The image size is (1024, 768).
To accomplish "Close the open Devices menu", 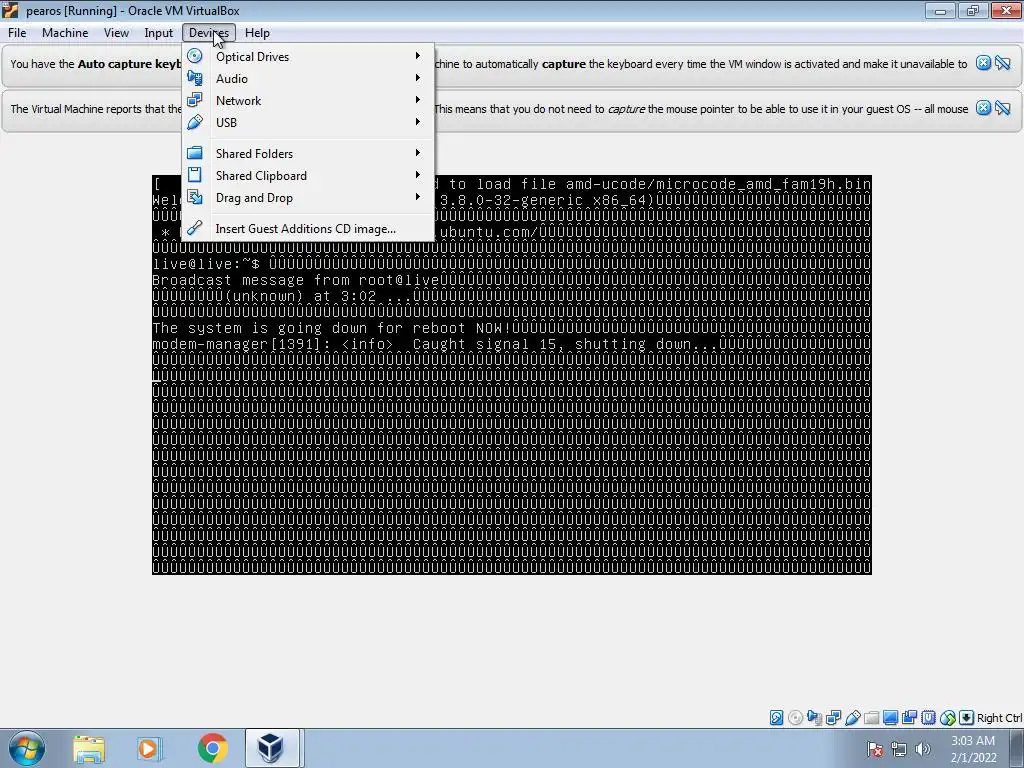I will click(x=209, y=33).
